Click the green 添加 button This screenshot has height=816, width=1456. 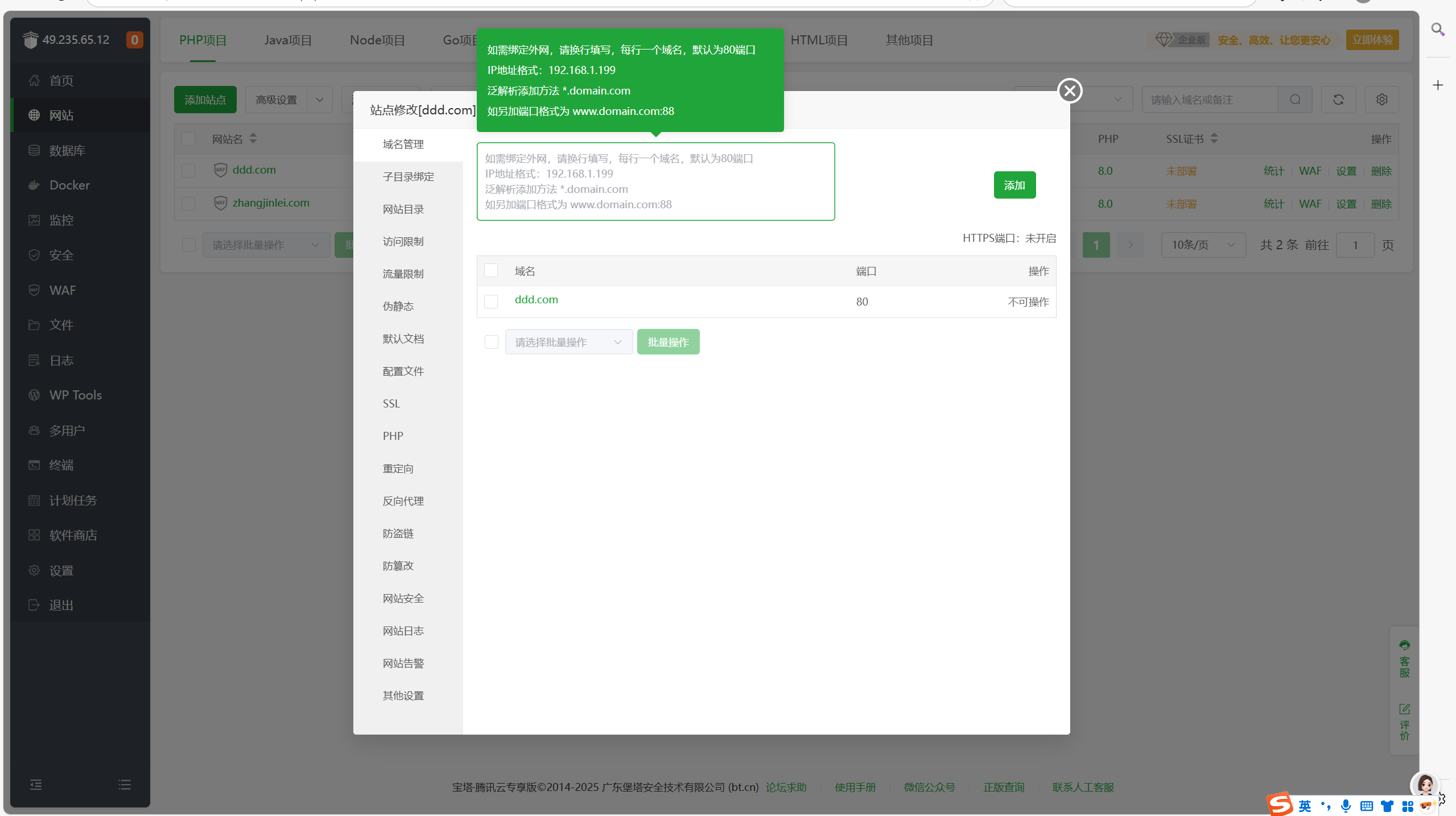[1014, 185]
